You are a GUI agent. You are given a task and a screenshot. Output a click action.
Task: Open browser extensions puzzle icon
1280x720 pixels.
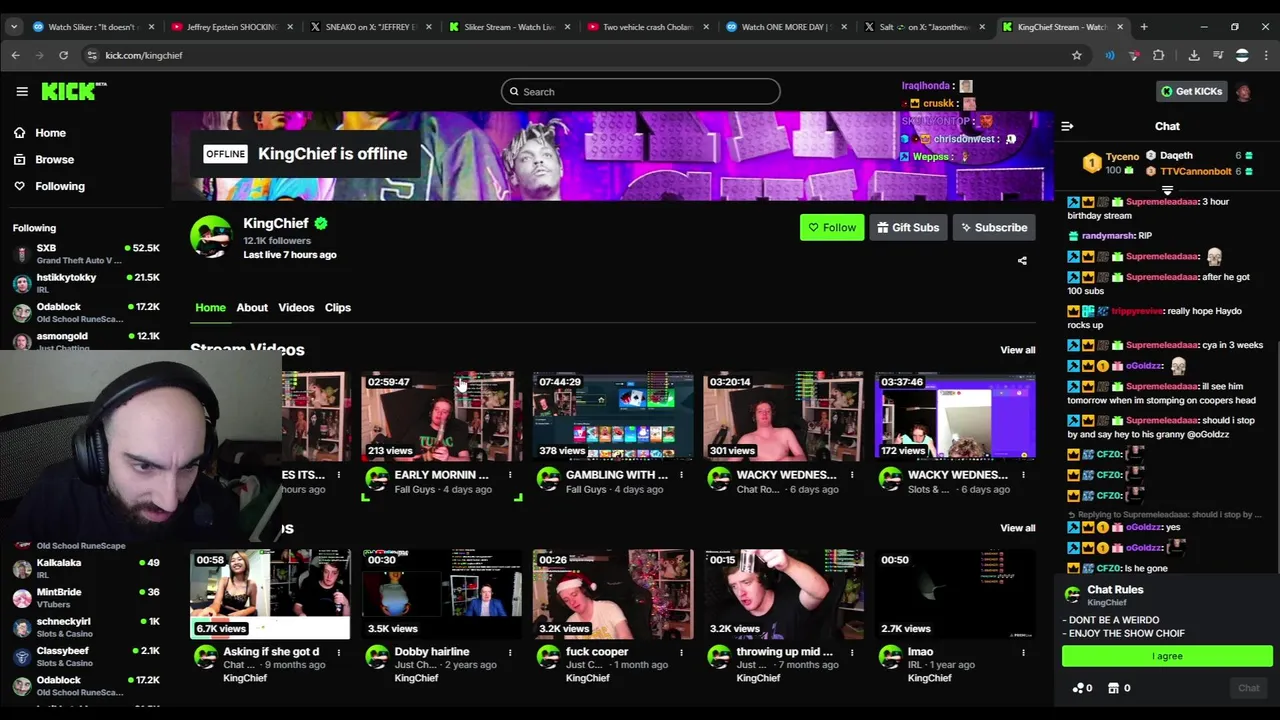pos(1158,56)
